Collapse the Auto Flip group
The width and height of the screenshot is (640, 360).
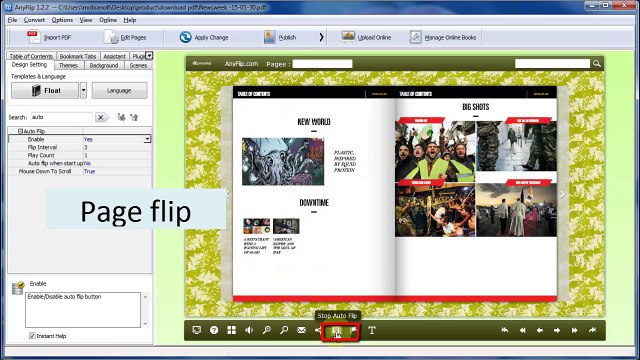click(20, 131)
